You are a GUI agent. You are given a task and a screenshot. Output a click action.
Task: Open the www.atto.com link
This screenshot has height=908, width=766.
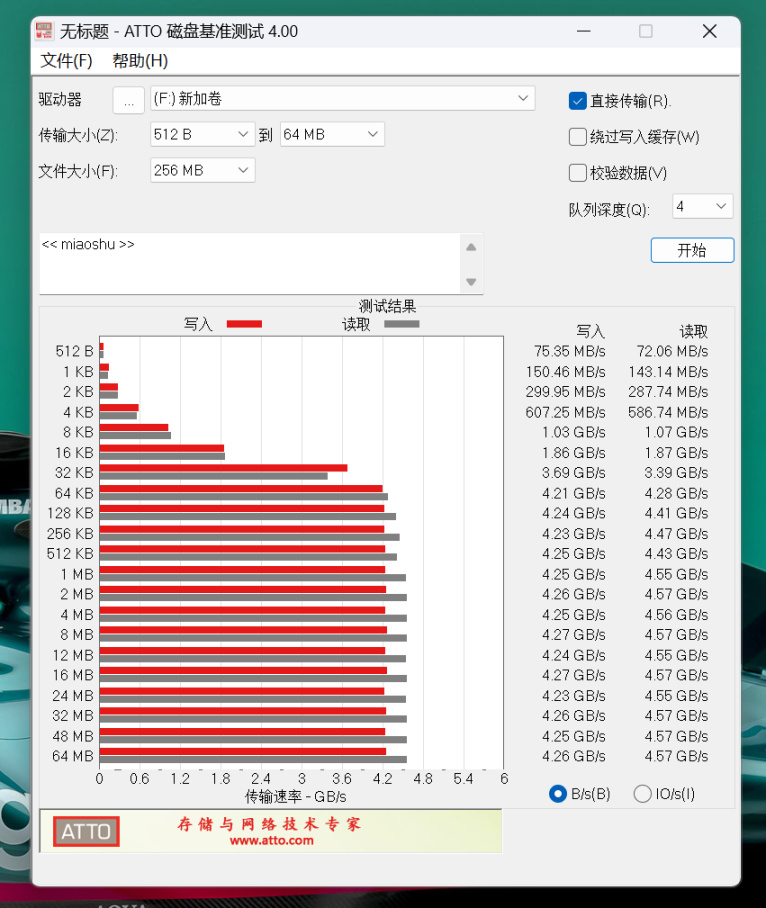(272, 840)
